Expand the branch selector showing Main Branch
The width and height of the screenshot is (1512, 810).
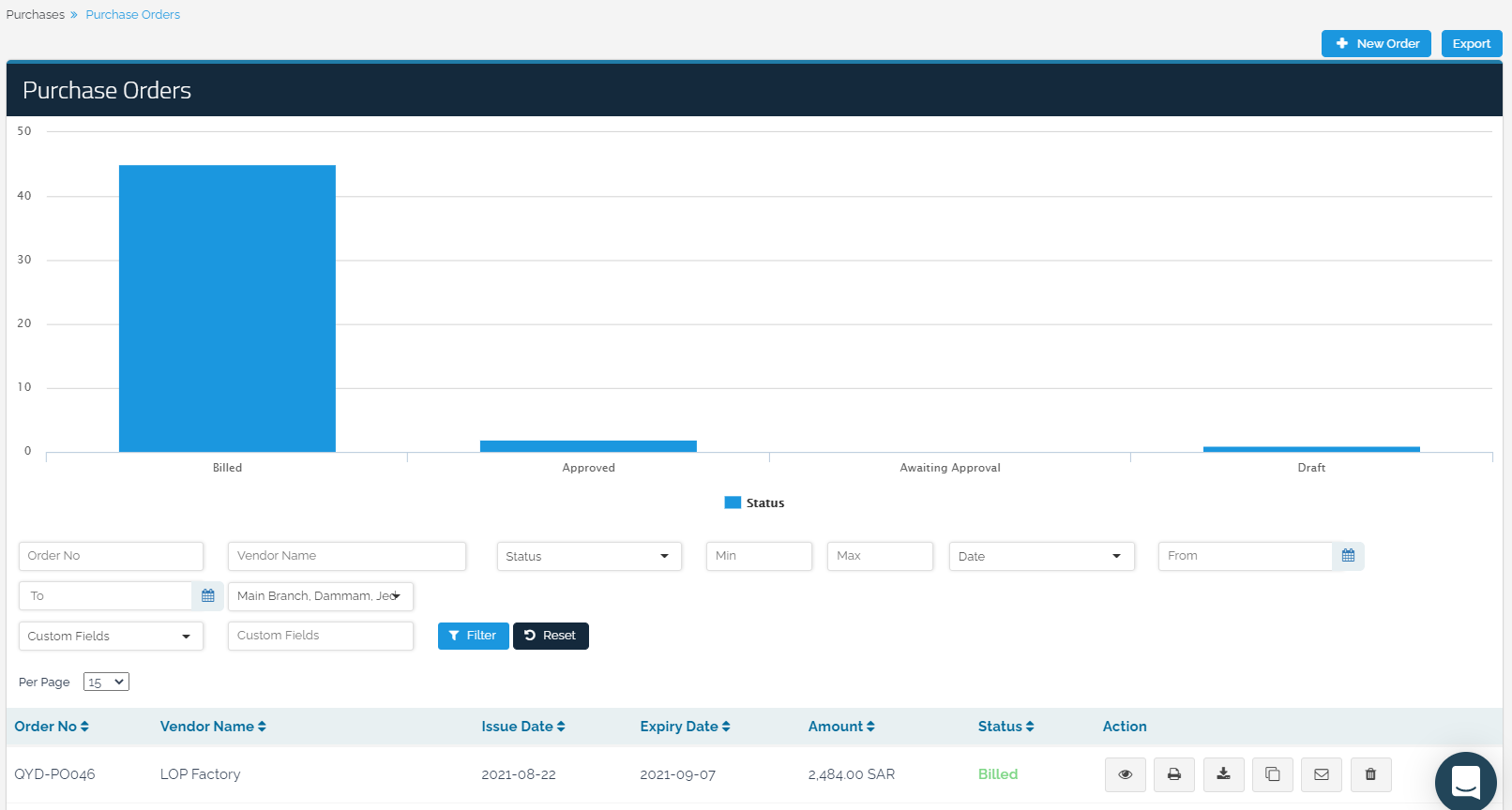pos(320,596)
